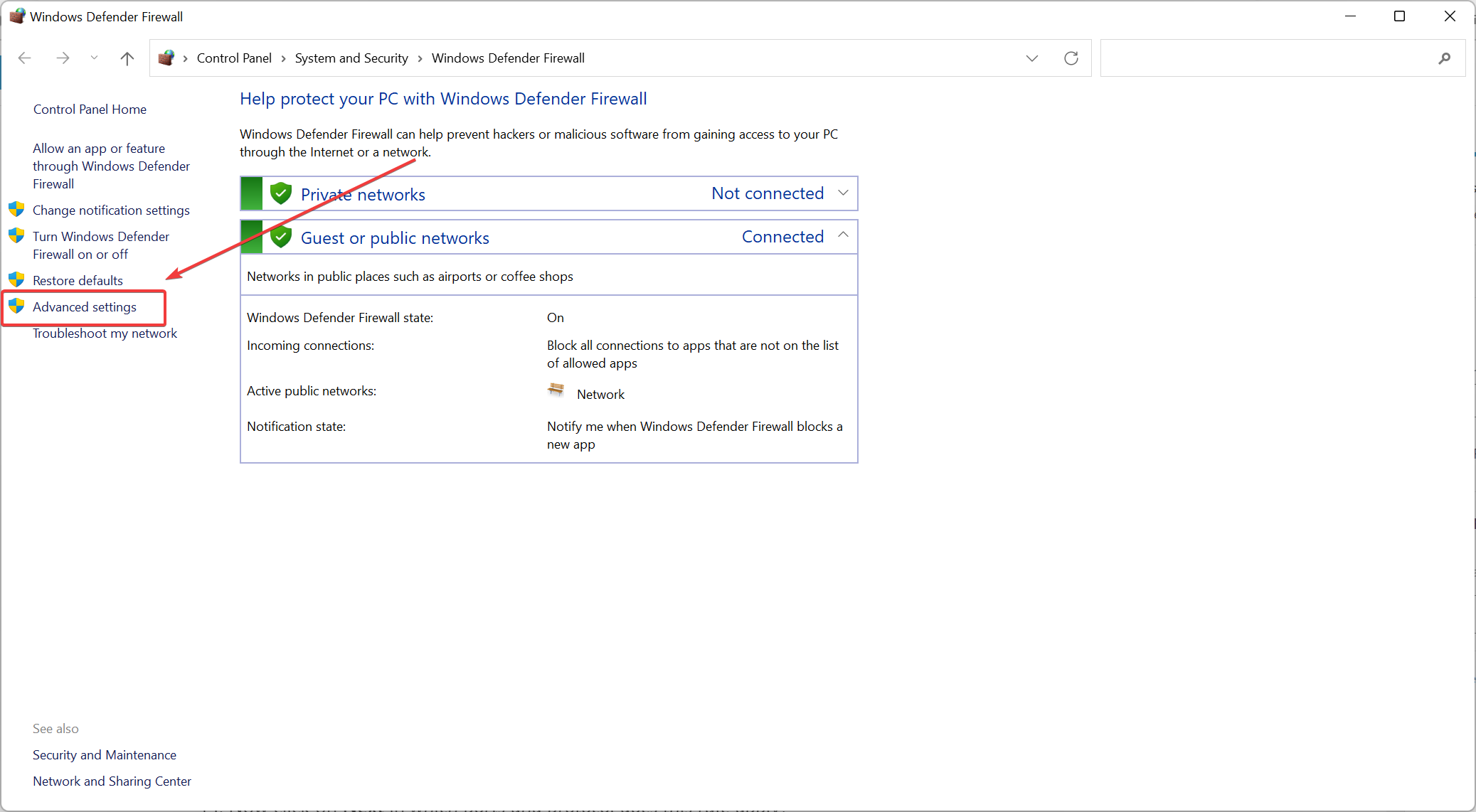The image size is (1476, 812).
Task: Expand chevron after Control Panel breadcrumb
Action: pyautogui.click(x=283, y=58)
